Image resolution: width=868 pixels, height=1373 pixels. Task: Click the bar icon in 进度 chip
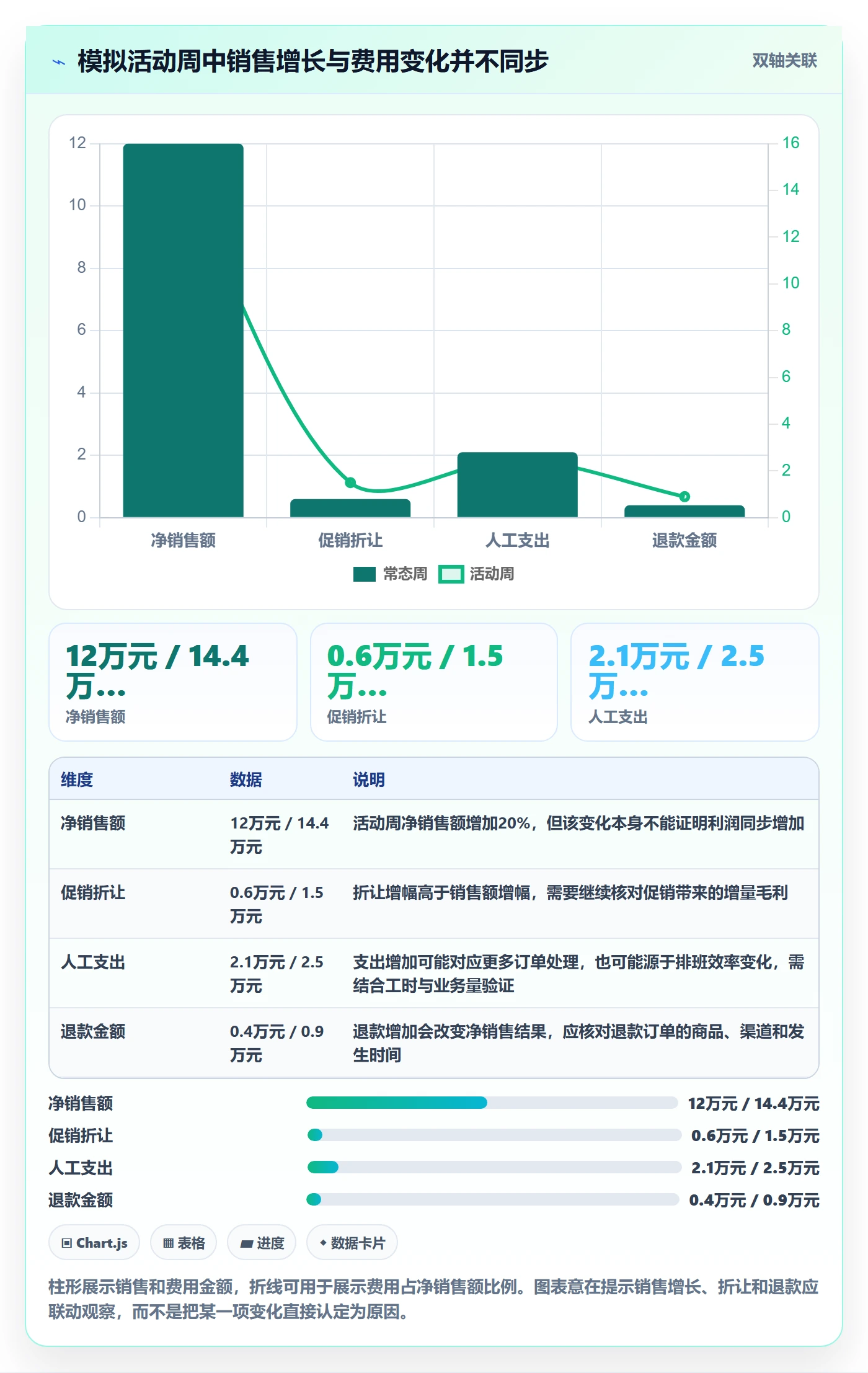tap(247, 1243)
